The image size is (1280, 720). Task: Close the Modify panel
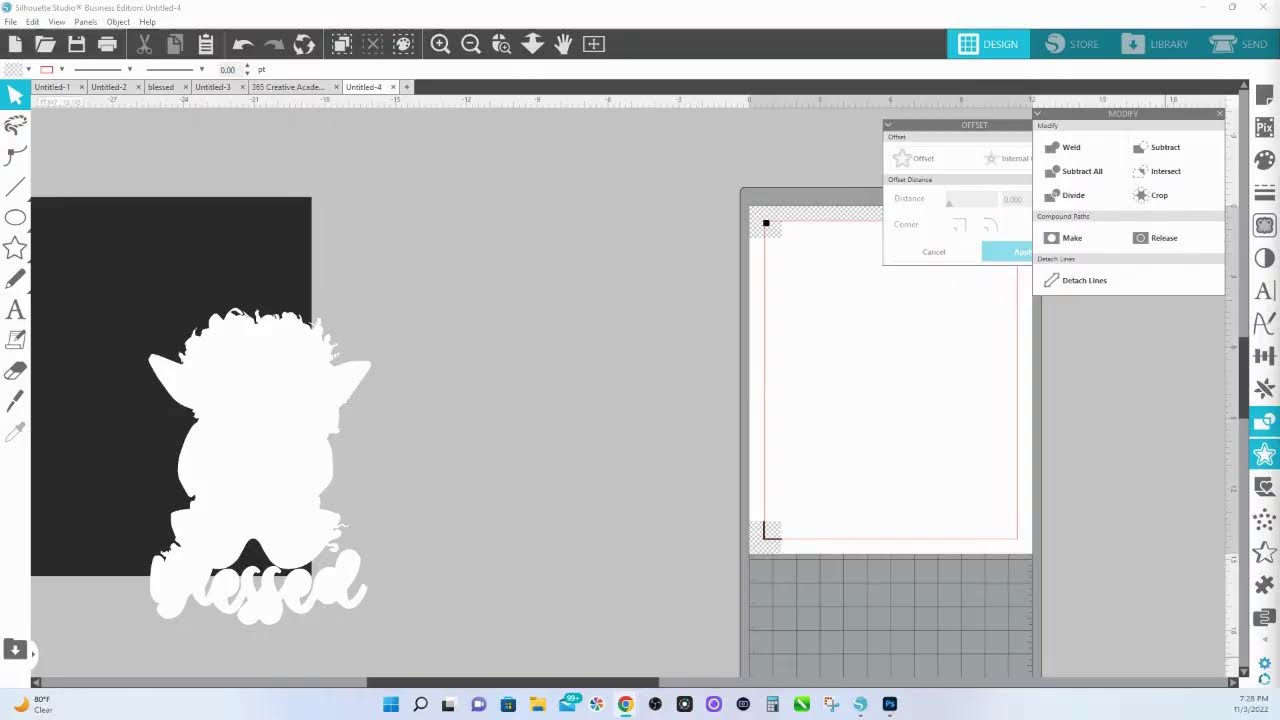point(1219,113)
